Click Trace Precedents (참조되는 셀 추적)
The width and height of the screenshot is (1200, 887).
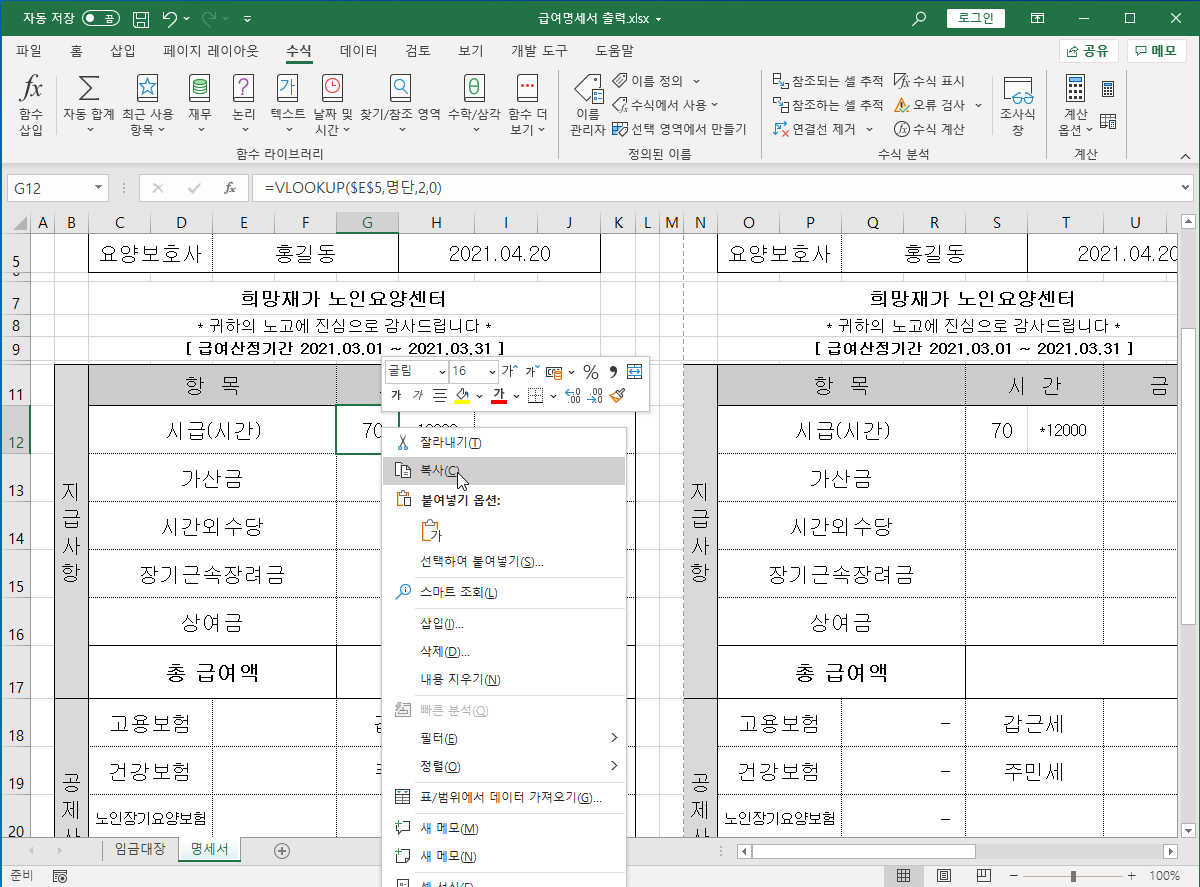[829, 81]
